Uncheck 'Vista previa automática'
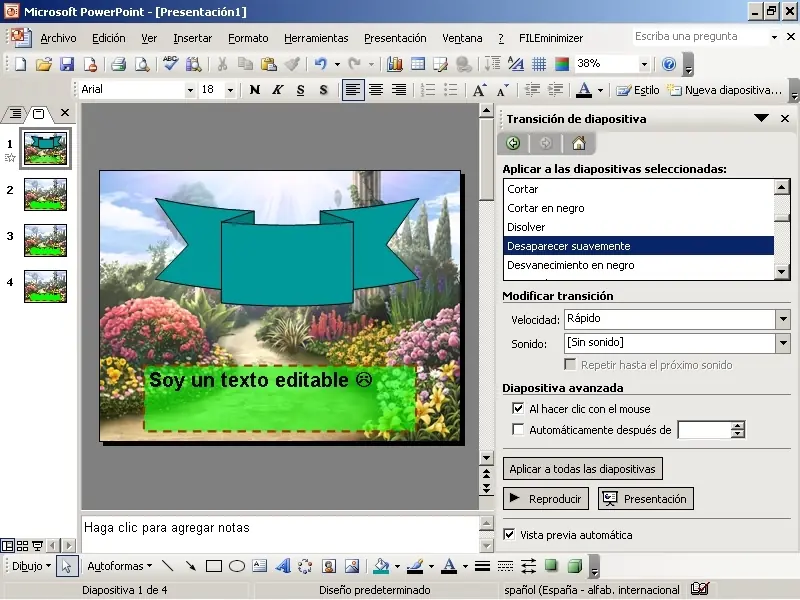 (510, 535)
